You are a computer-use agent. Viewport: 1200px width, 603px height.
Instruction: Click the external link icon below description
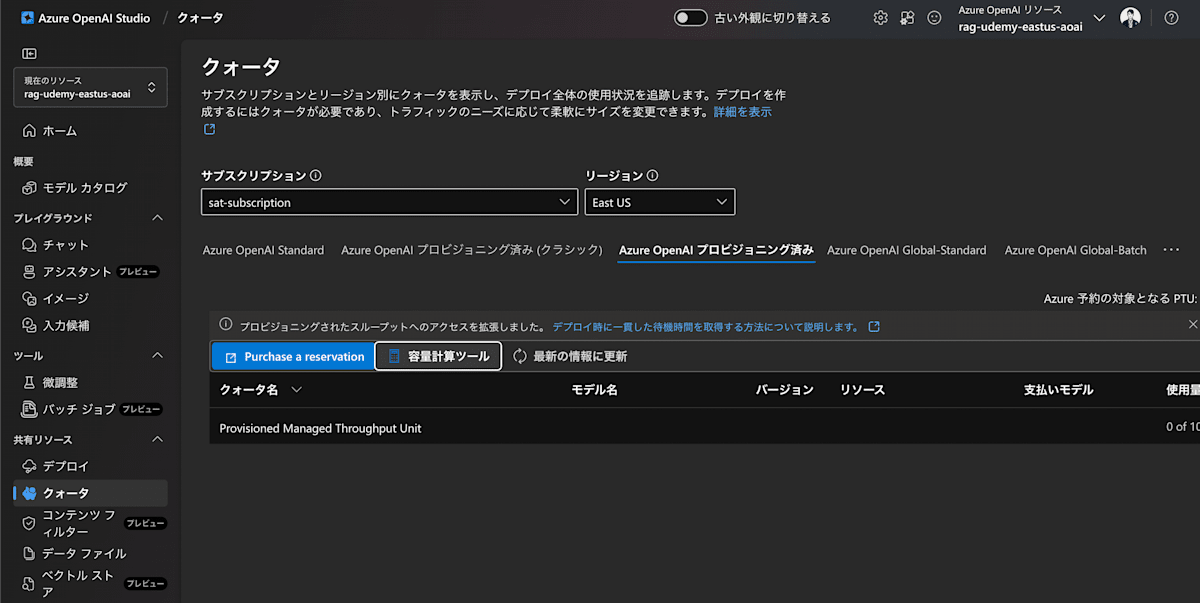209,129
